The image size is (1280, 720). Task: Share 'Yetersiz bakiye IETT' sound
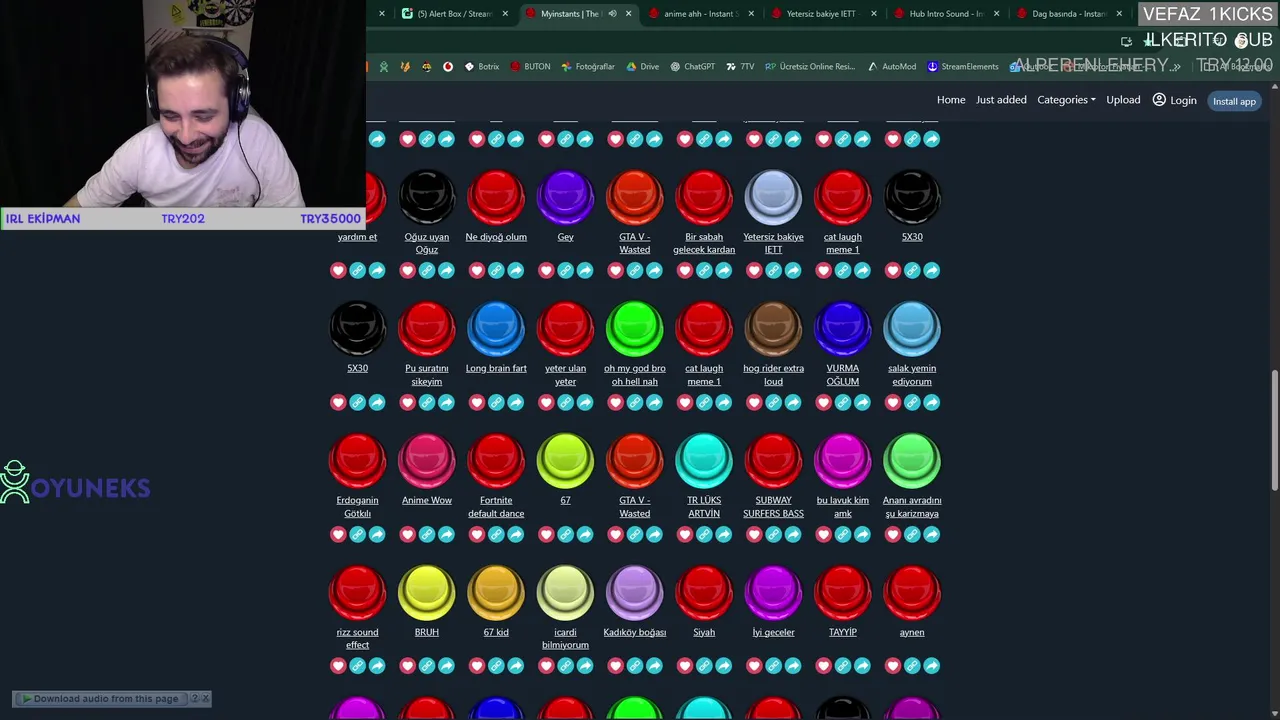pos(793,270)
